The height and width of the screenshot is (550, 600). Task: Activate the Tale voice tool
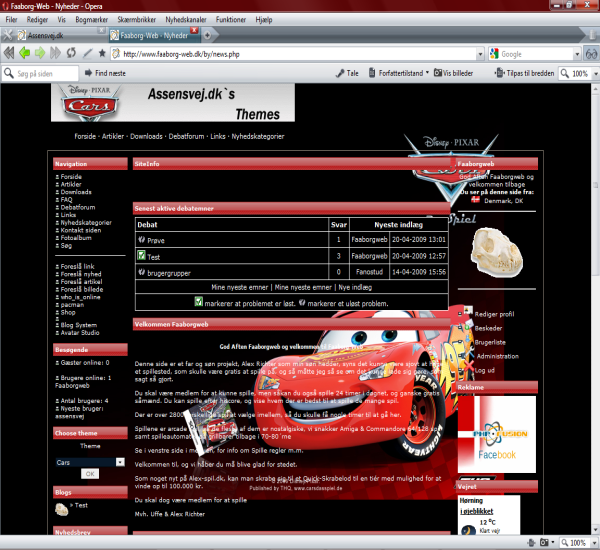tap(347, 73)
